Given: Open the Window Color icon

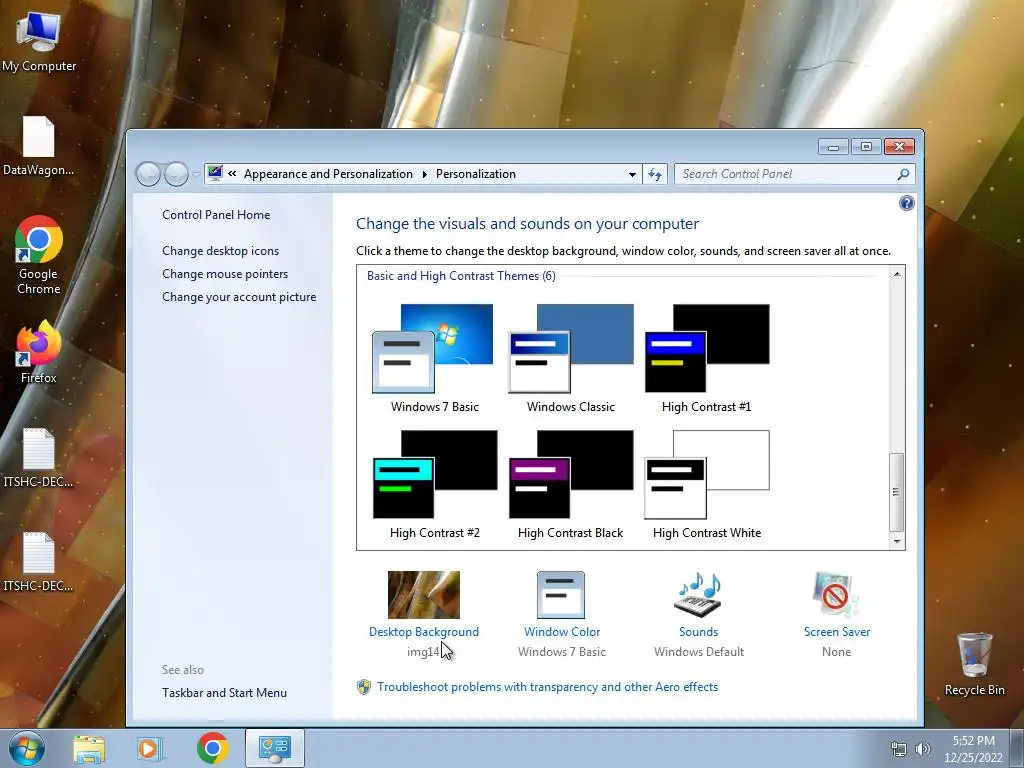Looking at the screenshot, I should pyautogui.click(x=561, y=595).
